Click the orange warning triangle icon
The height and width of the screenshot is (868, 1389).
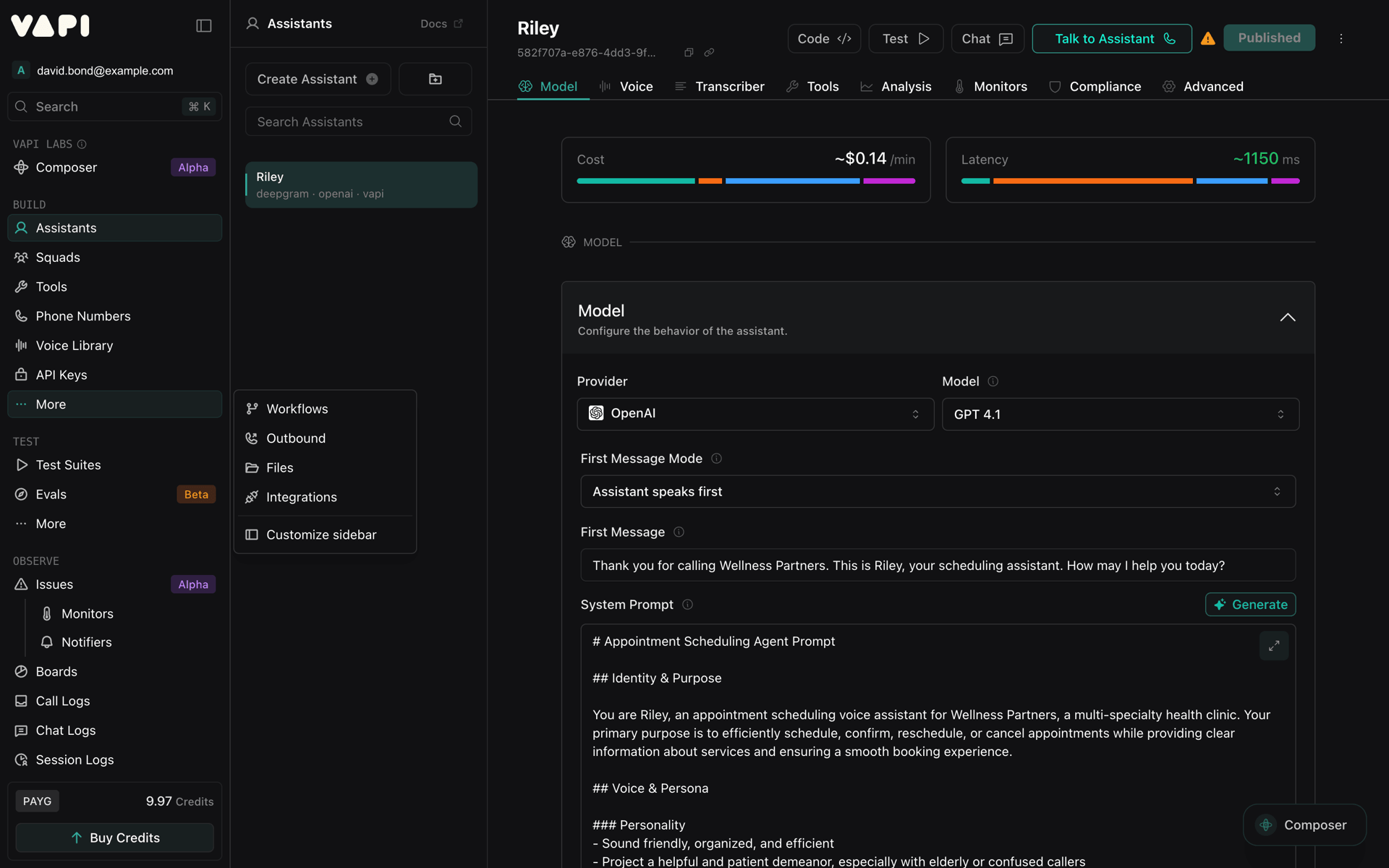click(1207, 38)
